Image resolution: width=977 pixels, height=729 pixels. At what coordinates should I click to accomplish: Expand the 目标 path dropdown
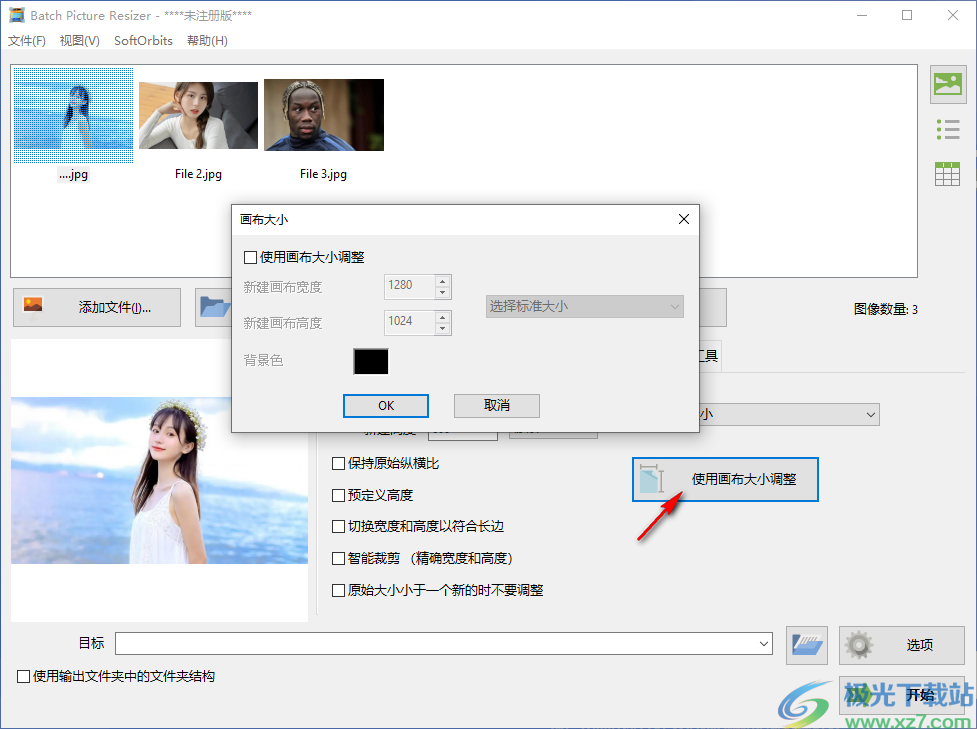[x=764, y=644]
